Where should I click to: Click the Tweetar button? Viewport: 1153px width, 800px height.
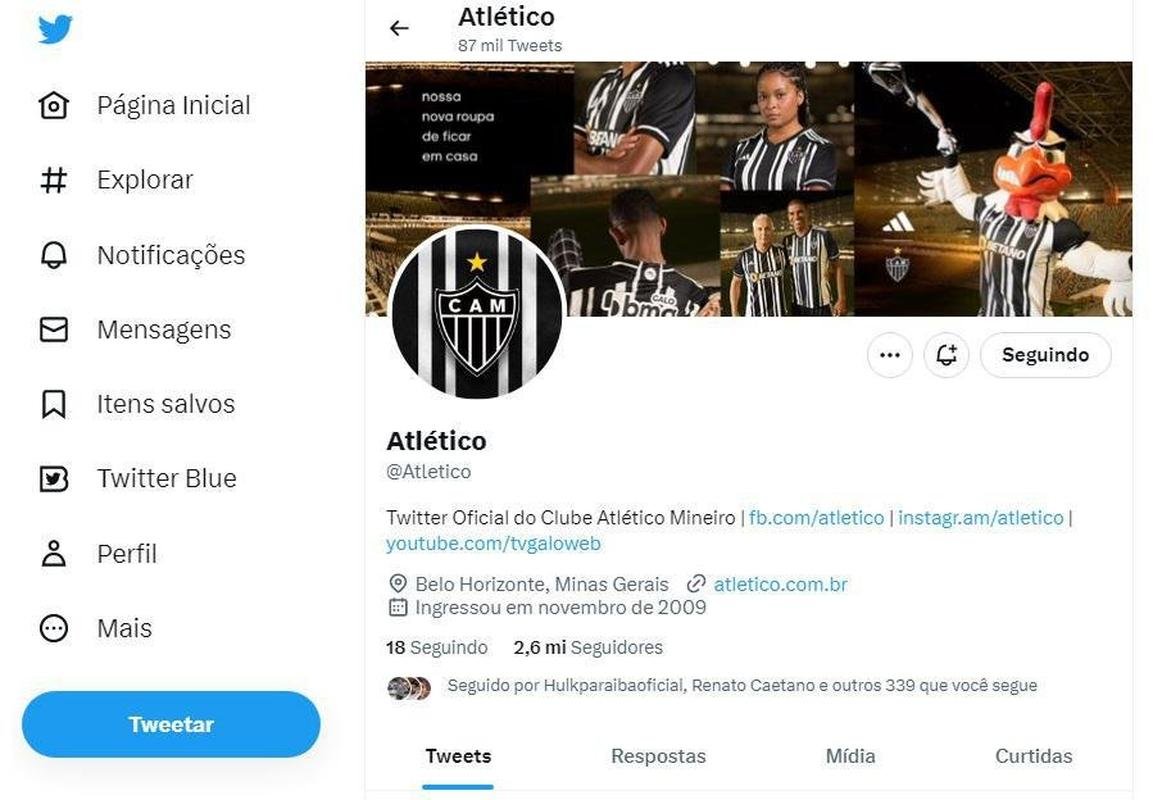pos(170,724)
